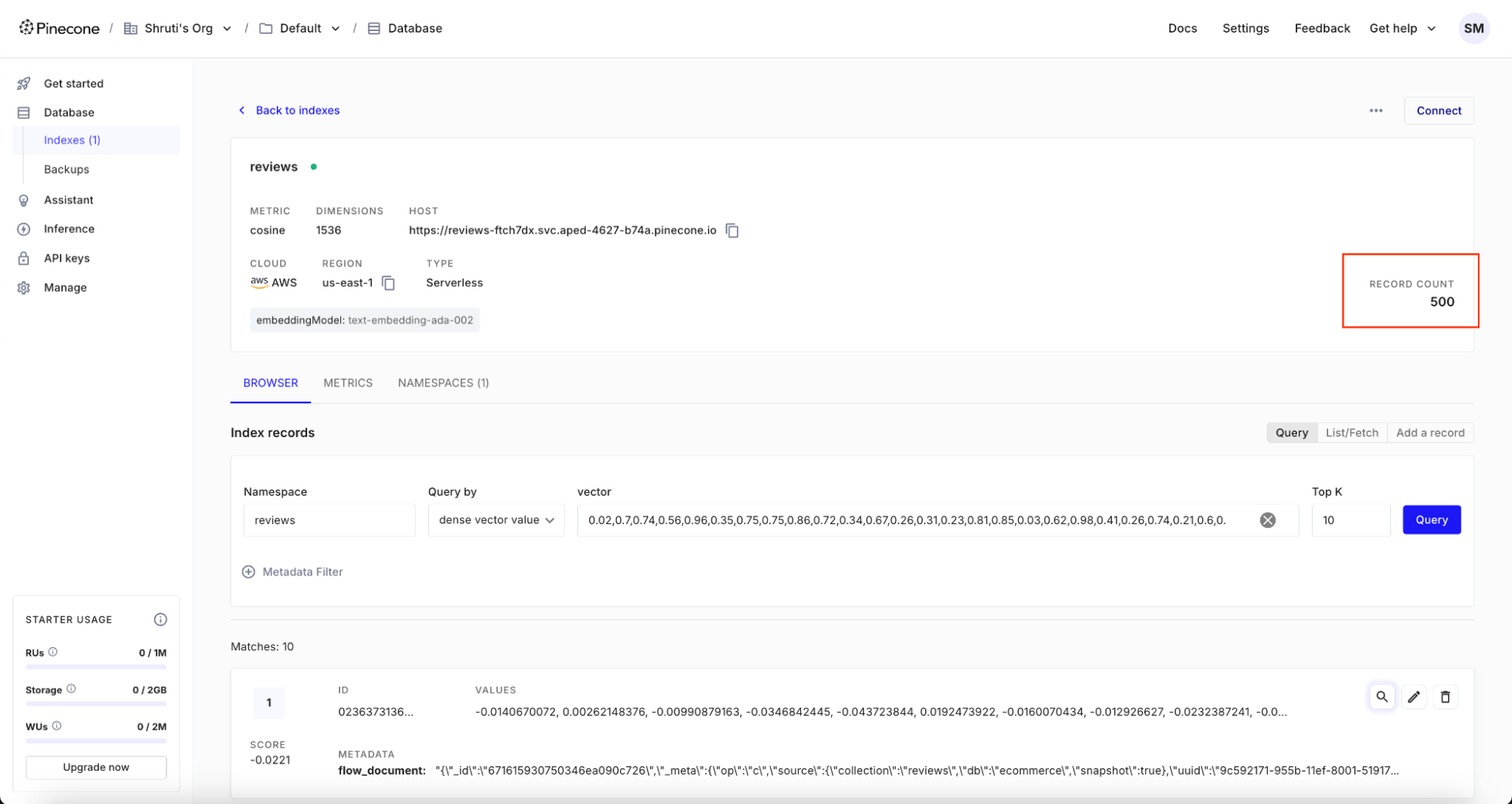Click the record count value 500
The height and width of the screenshot is (804, 1512).
pyautogui.click(x=1442, y=302)
